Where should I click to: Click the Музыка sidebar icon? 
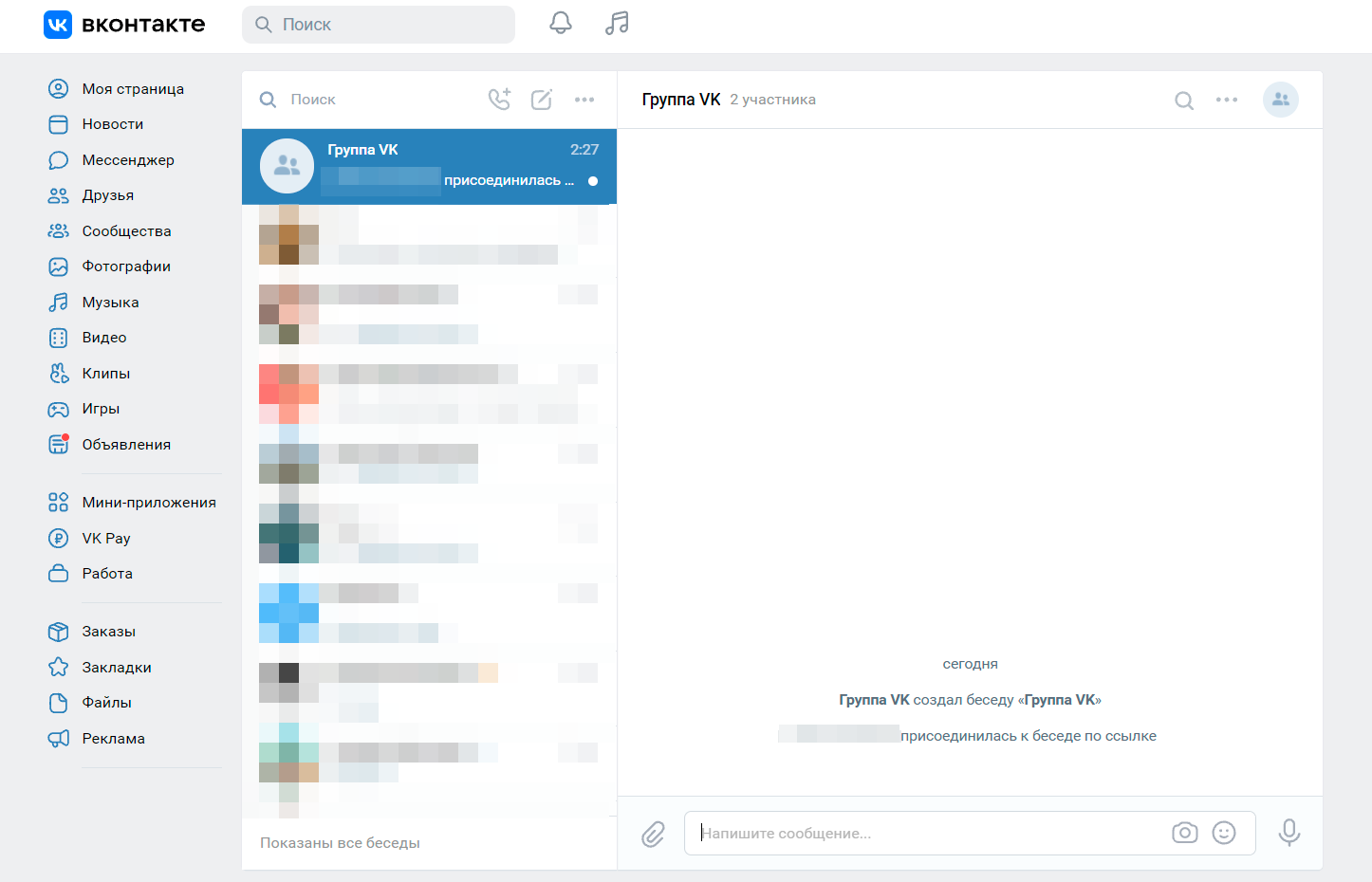click(x=59, y=303)
